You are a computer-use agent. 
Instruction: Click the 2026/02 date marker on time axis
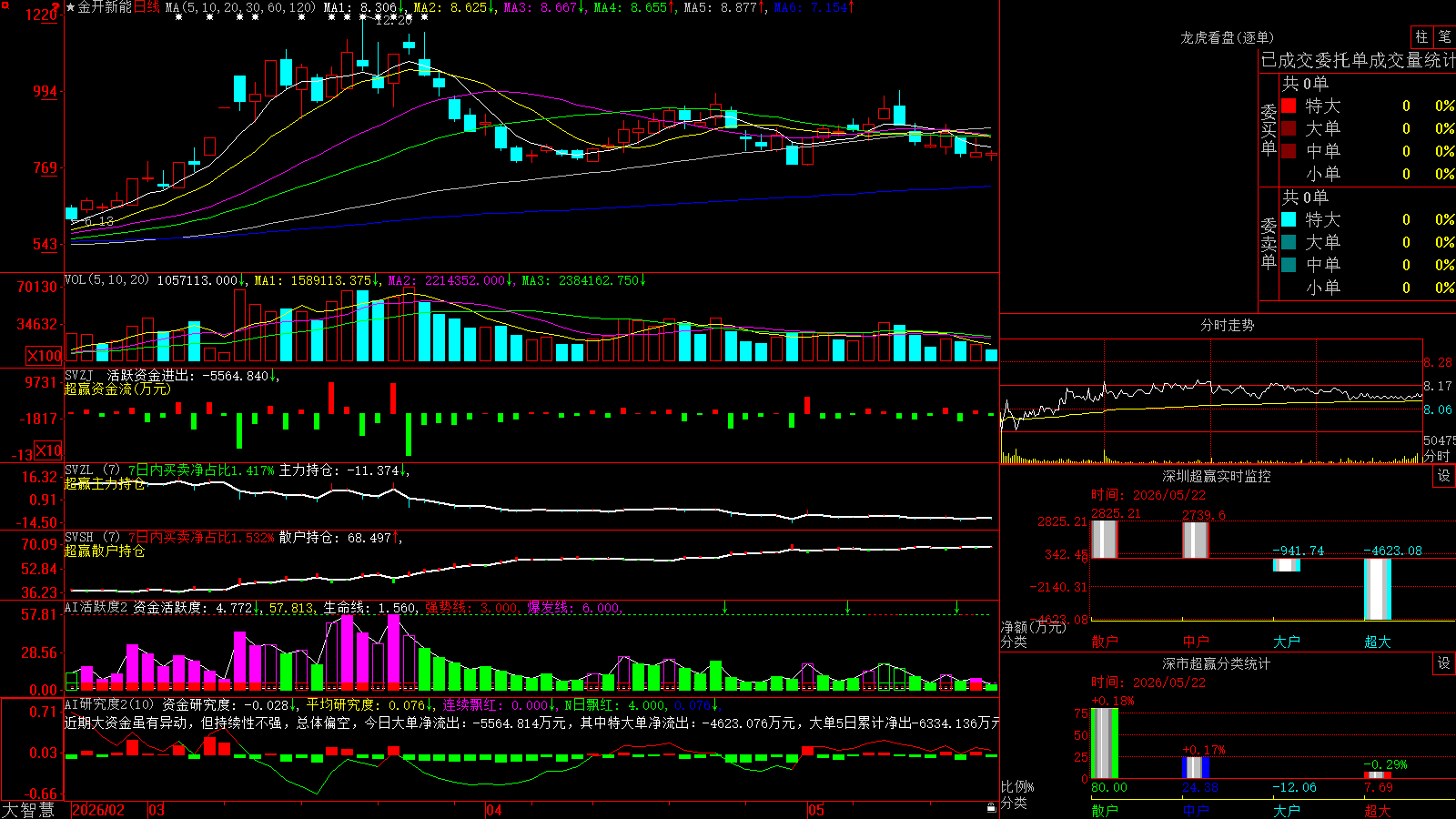[98, 810]
